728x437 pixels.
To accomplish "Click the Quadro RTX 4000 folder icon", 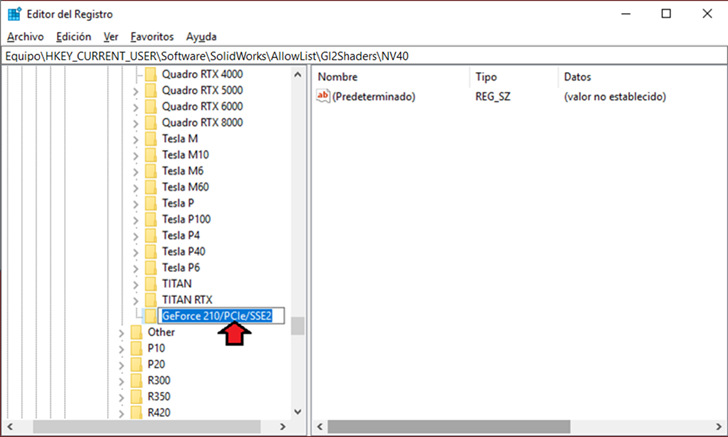I will [x=150, y=74].
